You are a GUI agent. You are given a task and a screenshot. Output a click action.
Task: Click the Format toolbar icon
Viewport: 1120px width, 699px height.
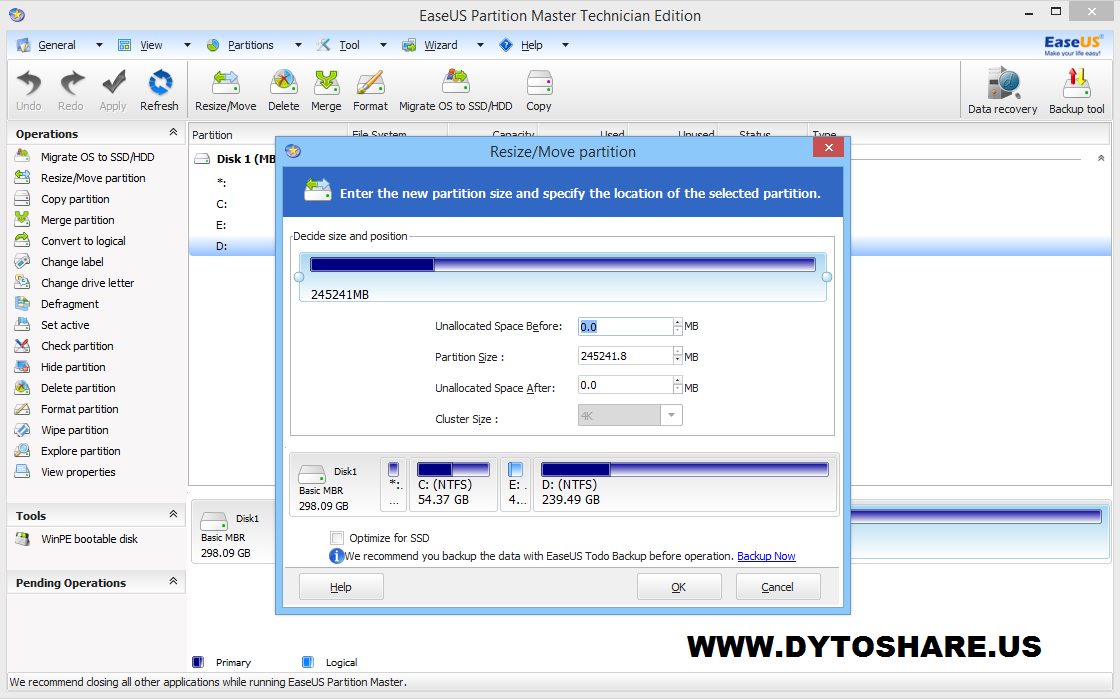[370, 90]
